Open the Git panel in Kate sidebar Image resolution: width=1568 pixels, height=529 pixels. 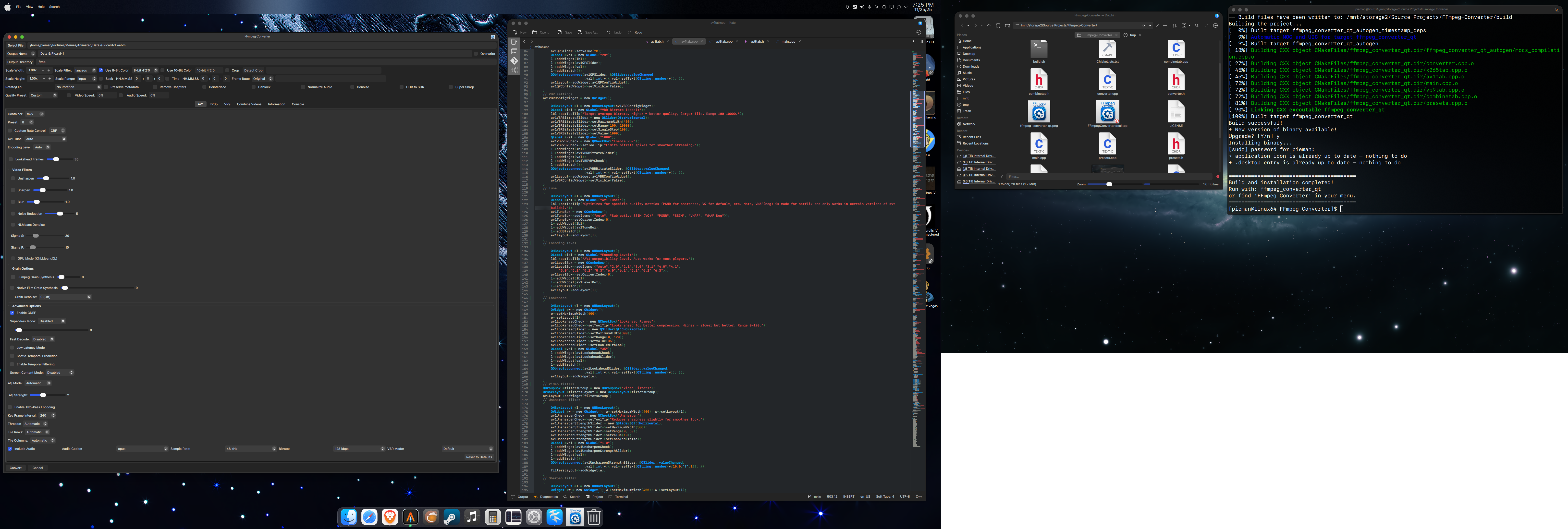[514, 61]
